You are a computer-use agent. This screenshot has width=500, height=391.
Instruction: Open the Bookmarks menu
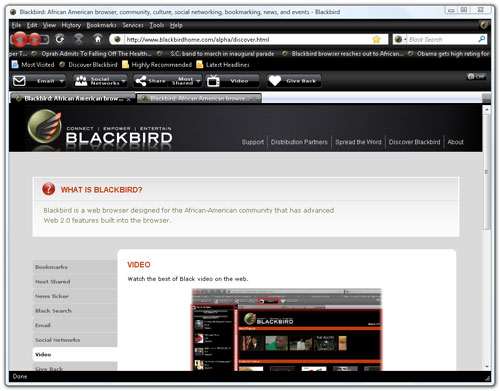pyautogui.click(x=101, y=25)
